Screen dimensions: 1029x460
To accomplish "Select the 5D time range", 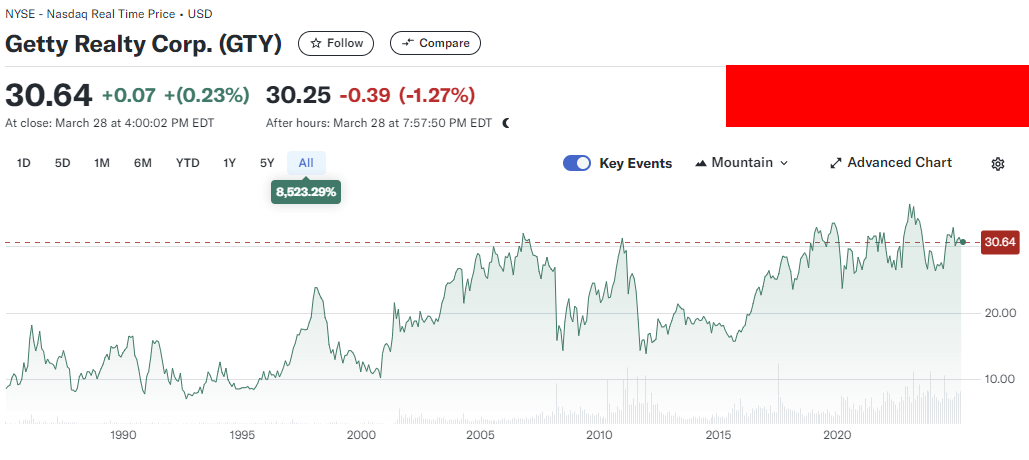I will 62,163.
